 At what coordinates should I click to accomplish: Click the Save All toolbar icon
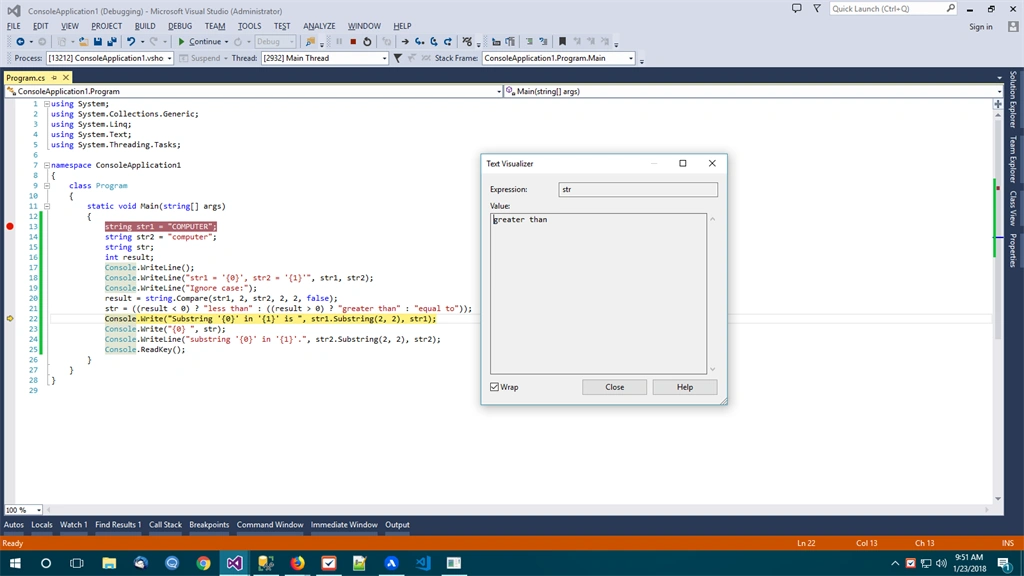tap(112, 42)
